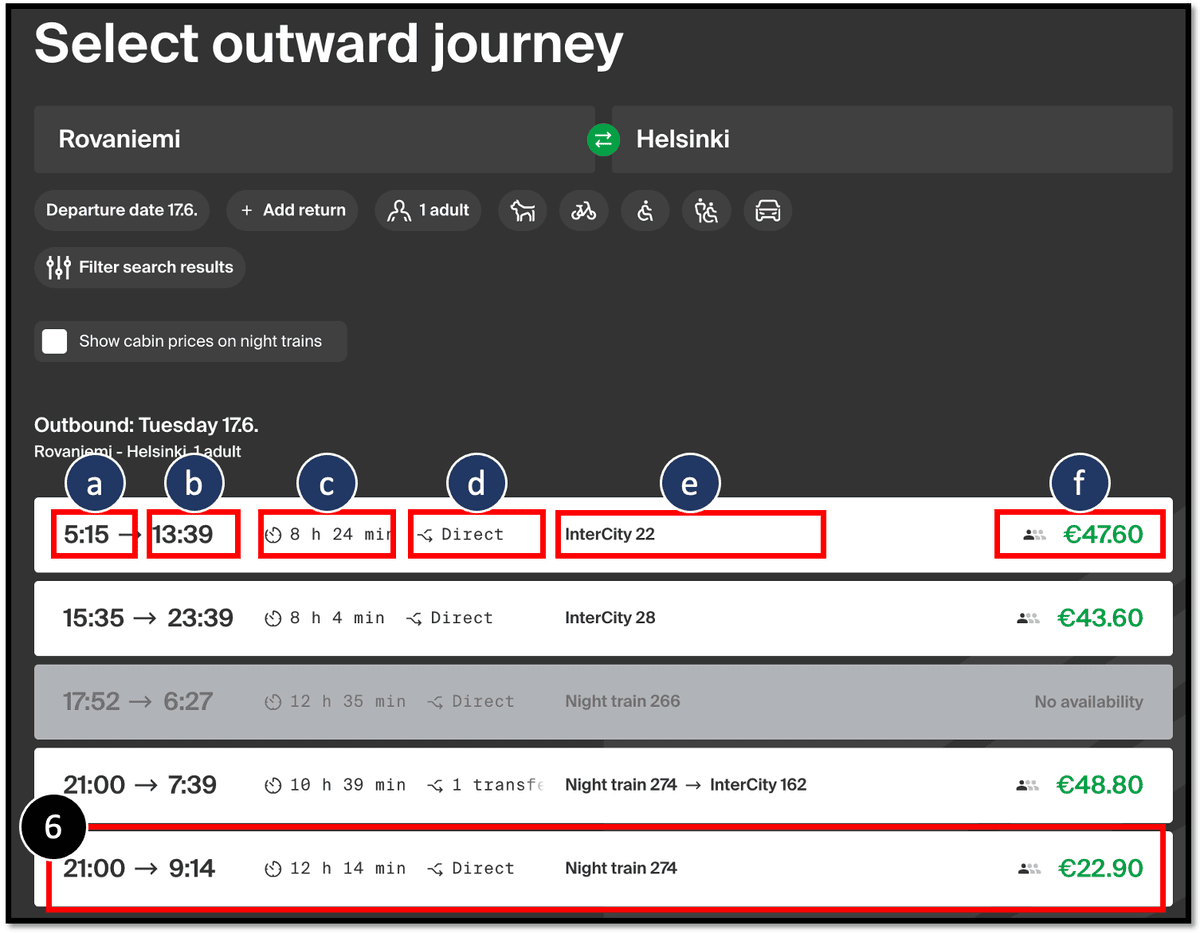The width and height of the screenshot is (1200, 934).
Task: Select wheelchair space option
Action: pyautogui.click(x=646, y=211)
